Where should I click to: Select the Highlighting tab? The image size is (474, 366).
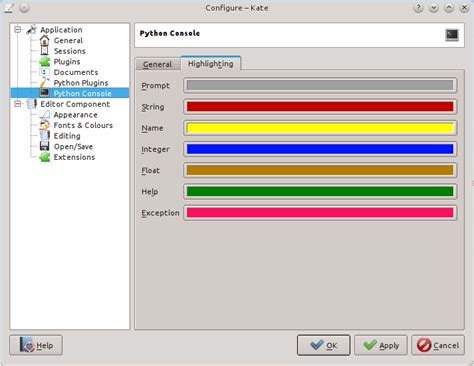click(211, 63)
